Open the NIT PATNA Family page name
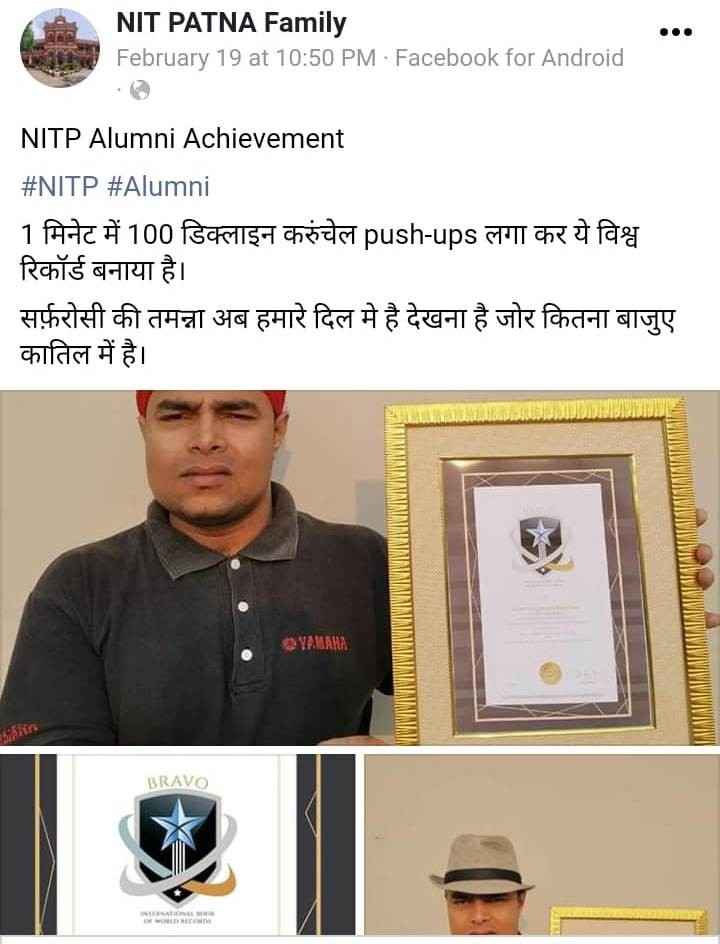 tap(231, 23)
